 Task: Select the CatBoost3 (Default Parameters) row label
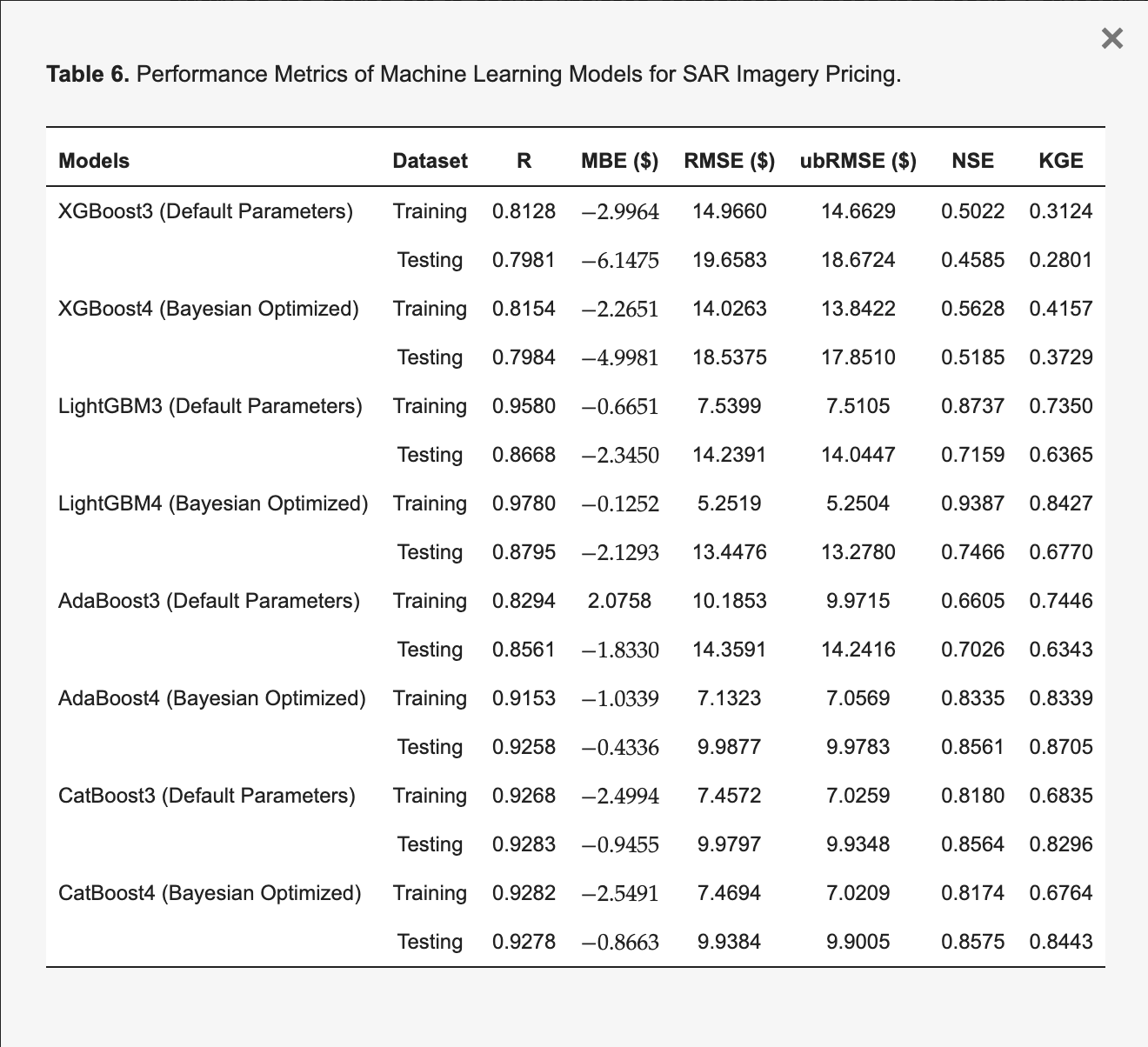click(207, 796)
